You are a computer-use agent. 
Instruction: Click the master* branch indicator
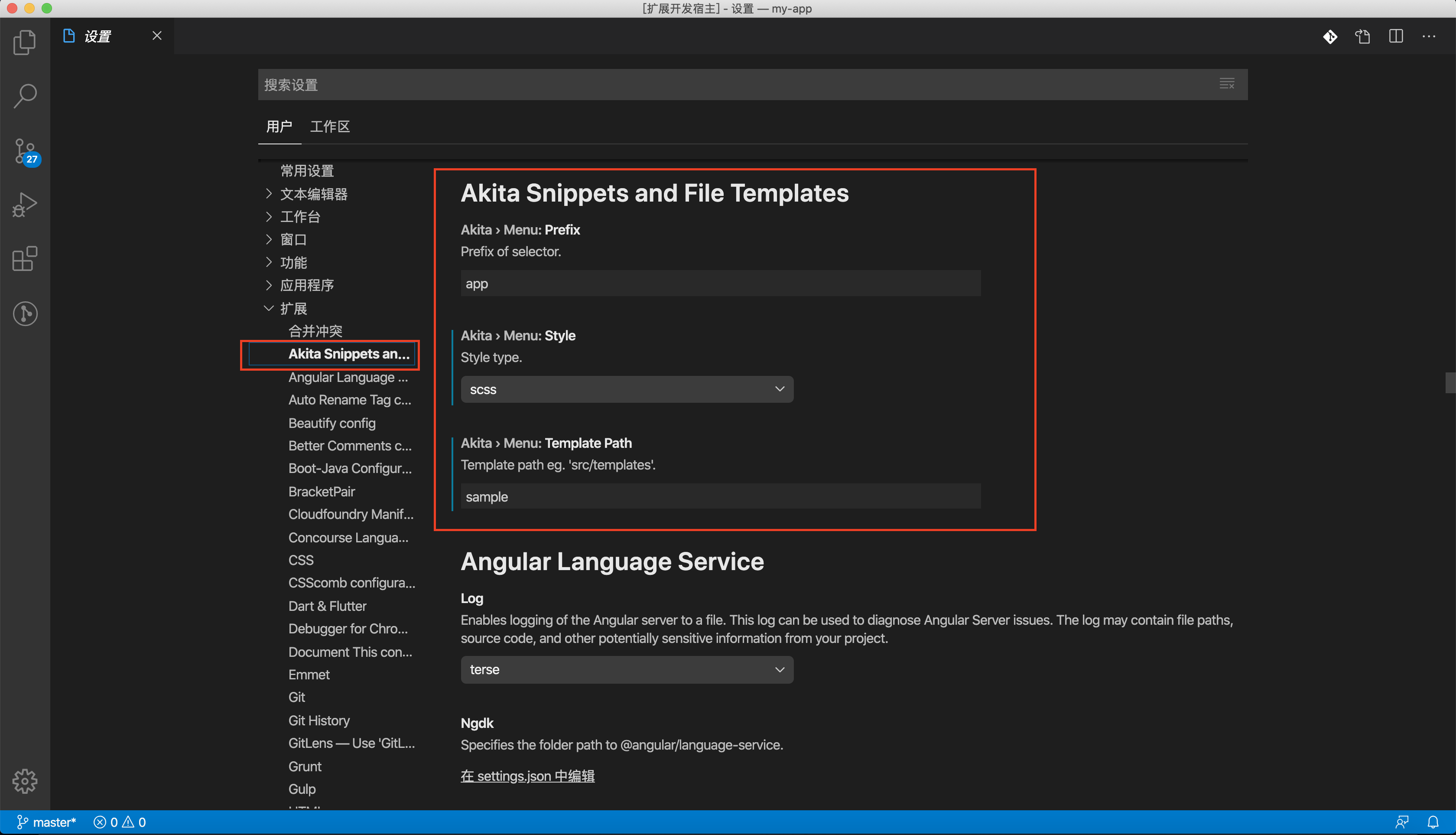pos(46,822)
